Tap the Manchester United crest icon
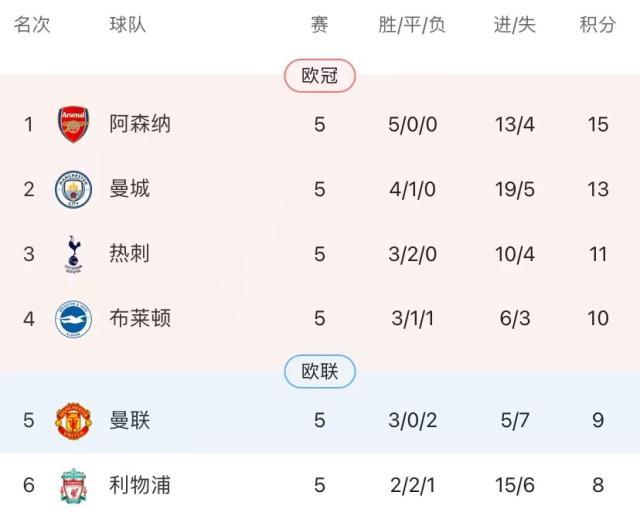This screenshot has height=526, width=640. 73,420
